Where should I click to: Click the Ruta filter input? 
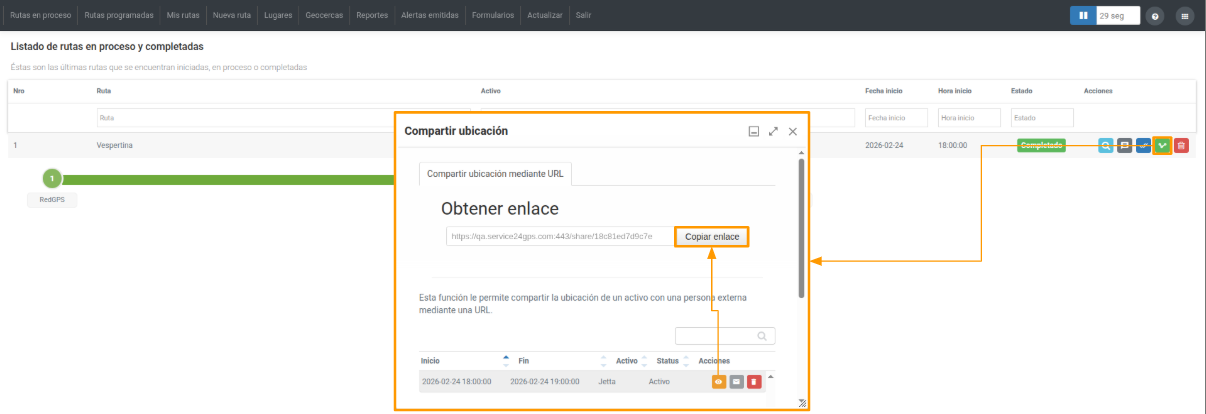[284, 117]
